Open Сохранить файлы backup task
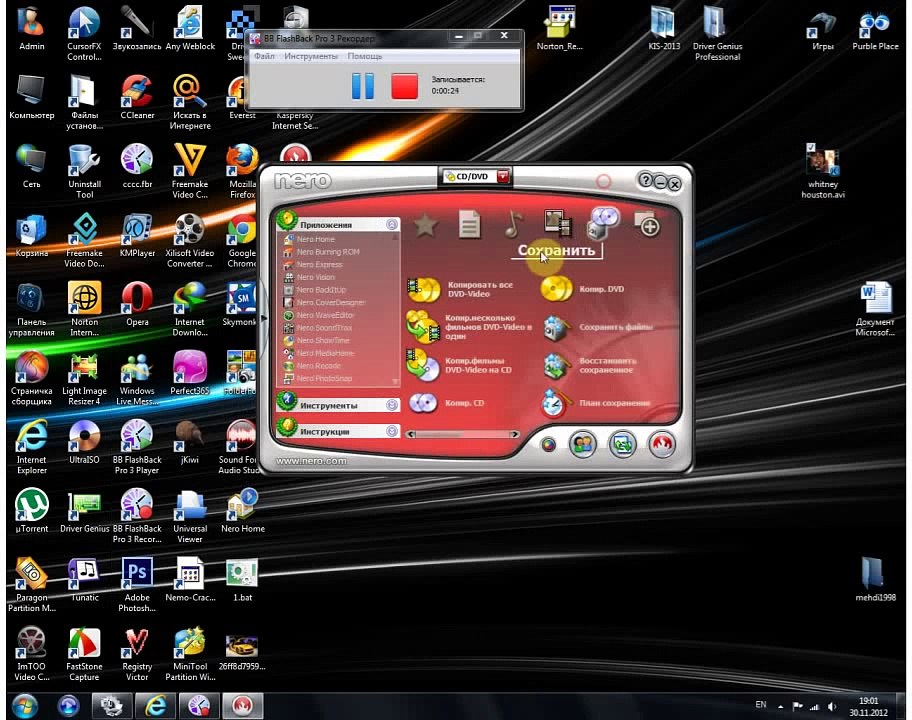Viewport: 912px width, 720px height. pos(599,327)
